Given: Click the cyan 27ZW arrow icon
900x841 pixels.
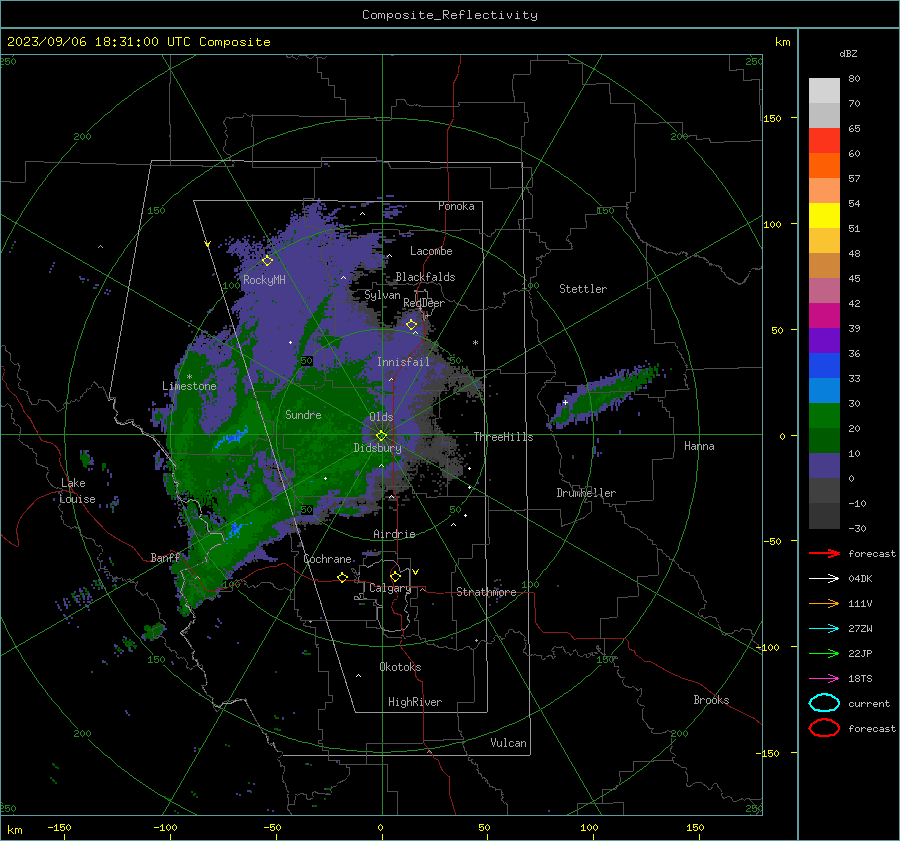Looking at the screenshot, I should [824, 629].
